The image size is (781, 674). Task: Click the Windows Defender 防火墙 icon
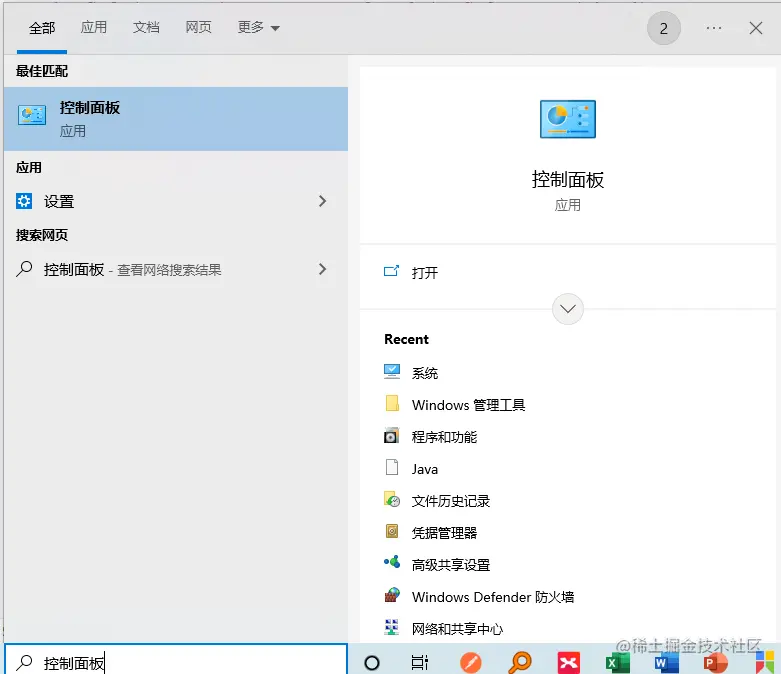(392, 595)
